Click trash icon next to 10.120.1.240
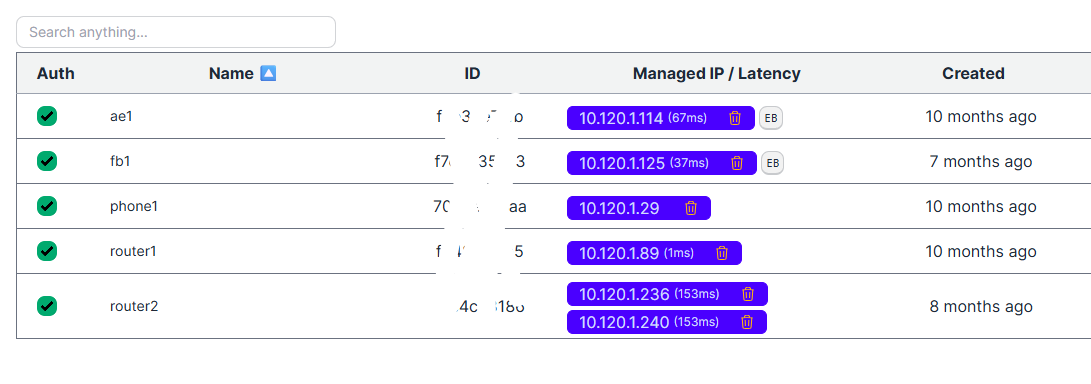This screenshot has height=384, width=1091. point(747,322)
